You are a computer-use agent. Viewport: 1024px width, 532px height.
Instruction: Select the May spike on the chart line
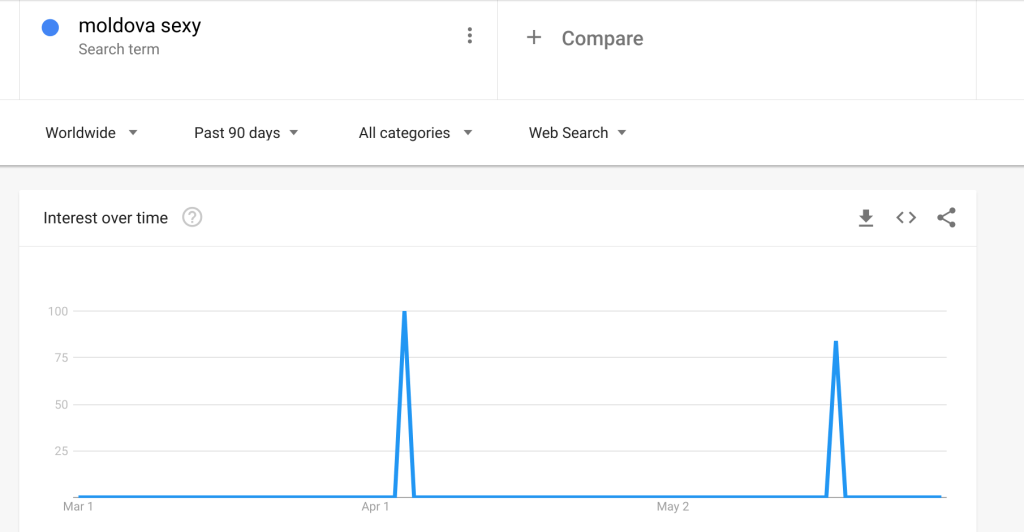click(835, 342)
